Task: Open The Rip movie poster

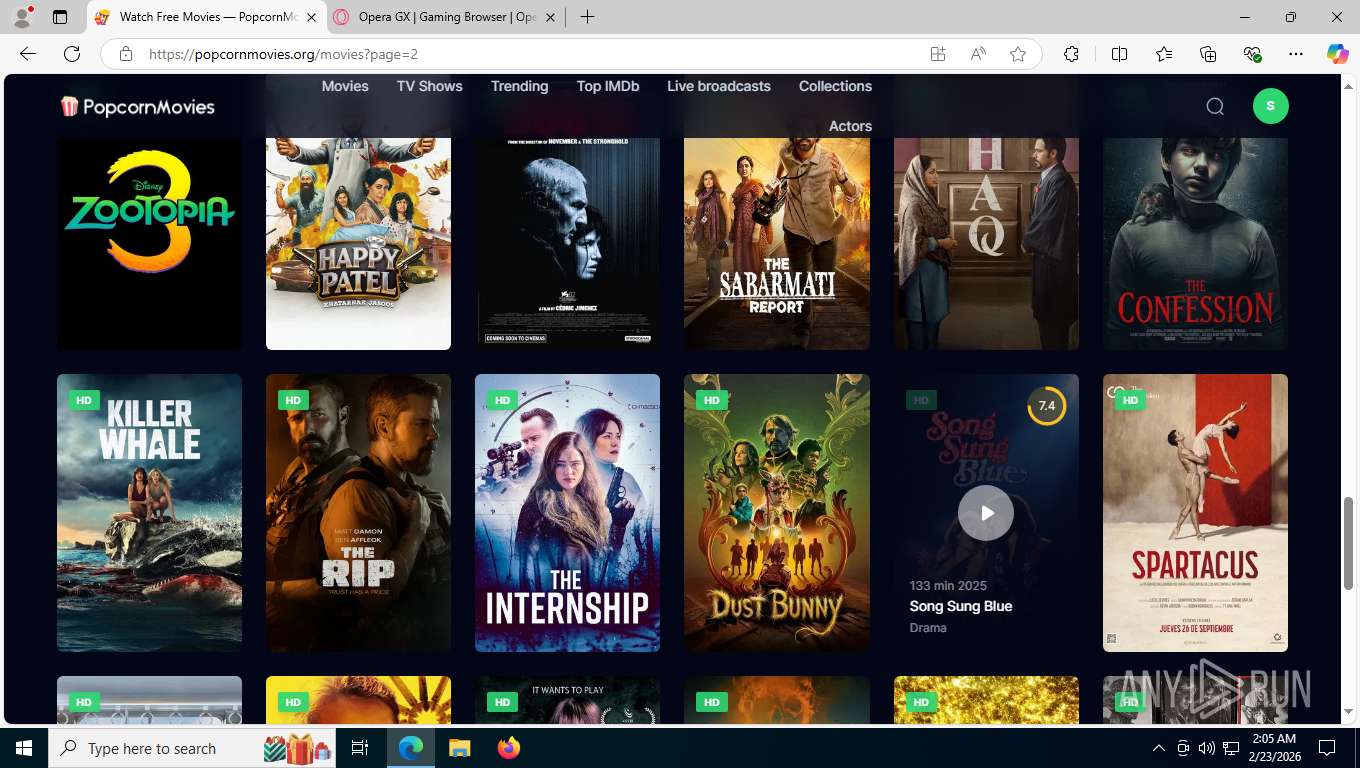Action: click(358, 513)
